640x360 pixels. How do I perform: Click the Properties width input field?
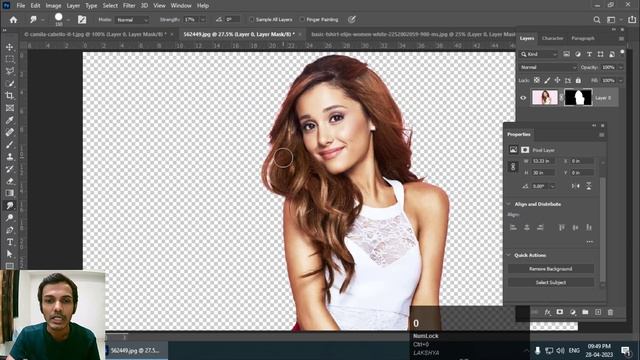543,161
